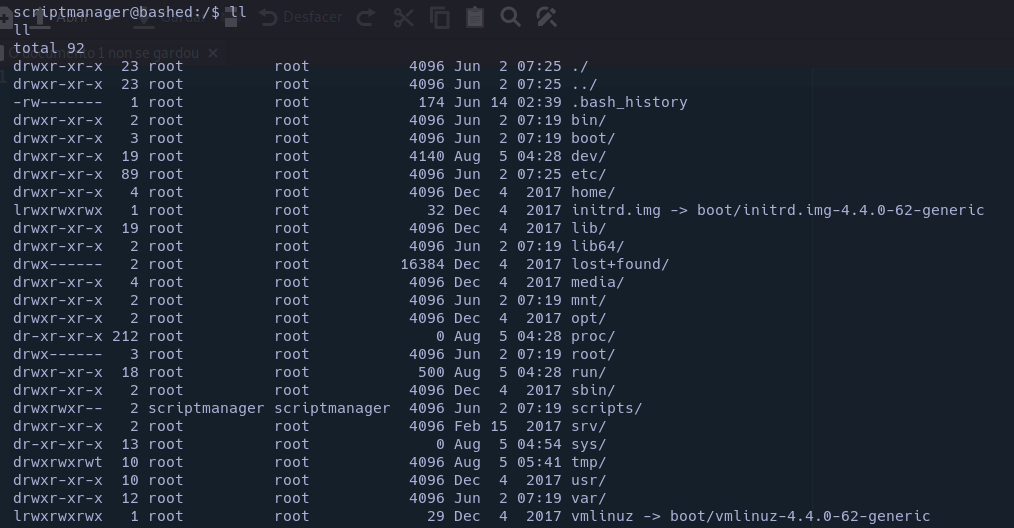Screen dimensions: 1014x528
Task: Click the Desfacer undo button in the editor behind
Action: point(301,17)
